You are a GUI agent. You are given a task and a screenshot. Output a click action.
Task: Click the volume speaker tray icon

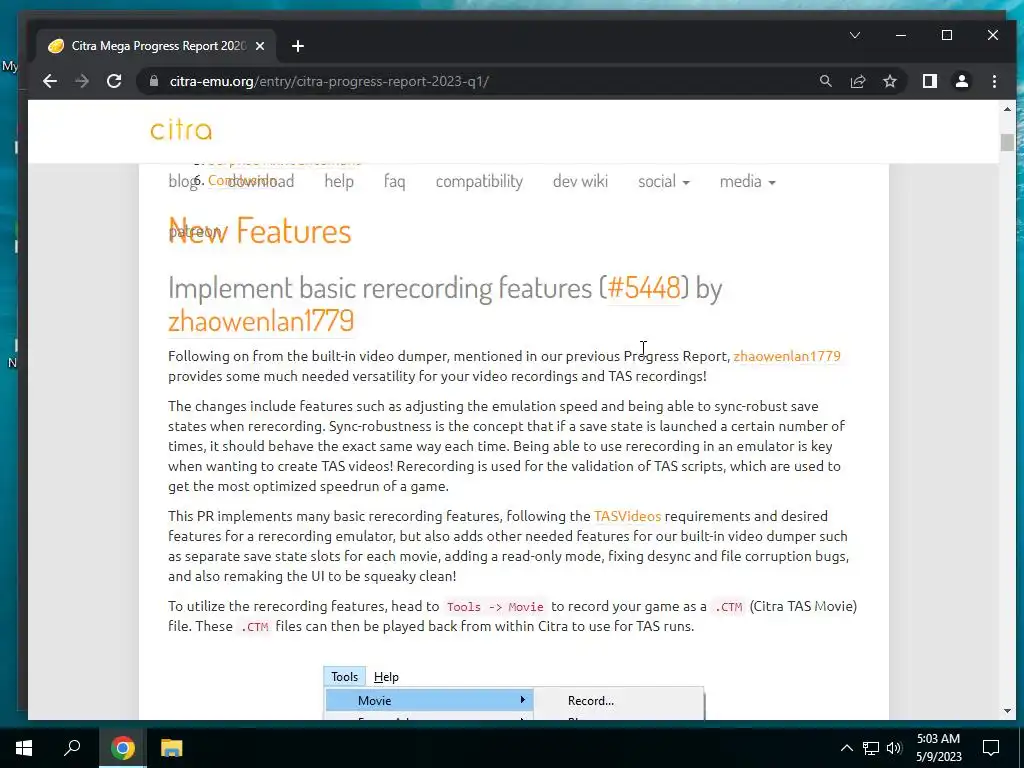(894, 748)
